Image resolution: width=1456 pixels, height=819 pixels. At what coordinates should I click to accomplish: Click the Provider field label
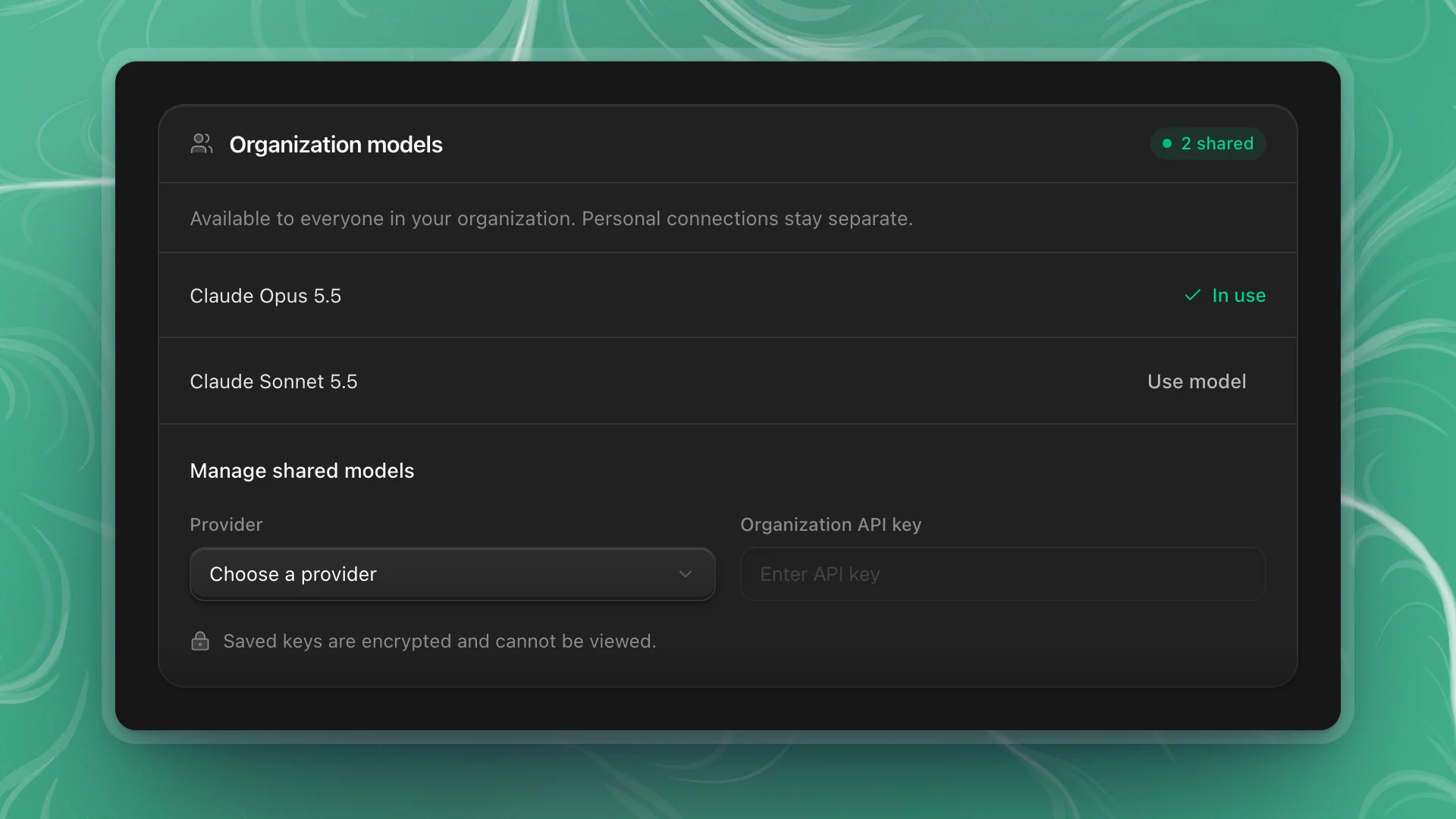pos(226,525)
